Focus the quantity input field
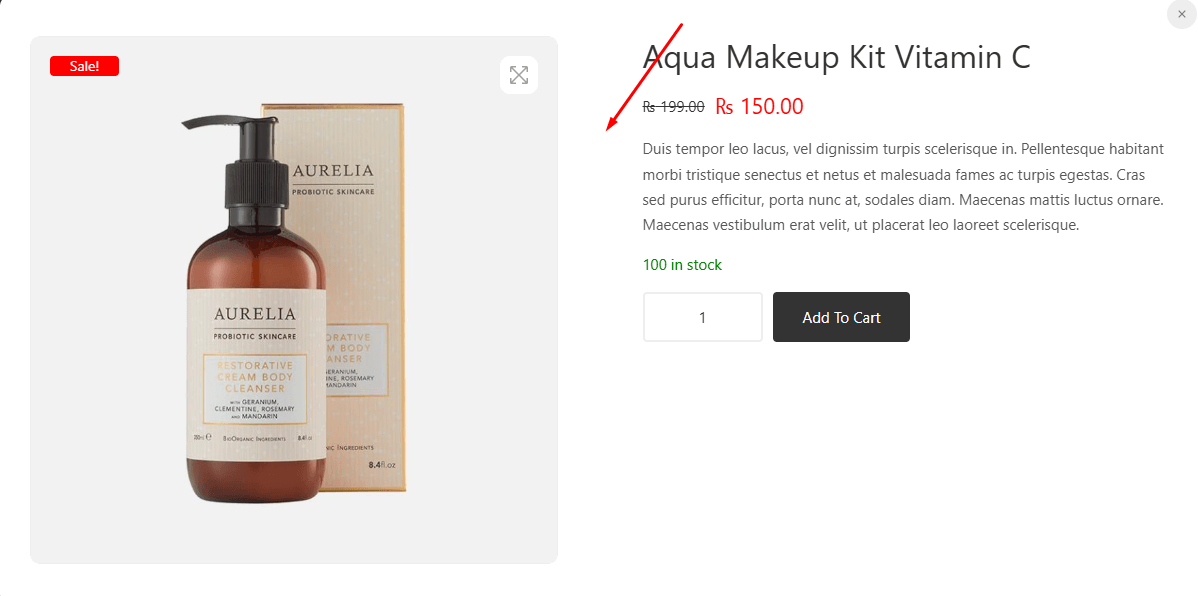The width and height of the screenshot is (1198, 596). click(702, 317)
